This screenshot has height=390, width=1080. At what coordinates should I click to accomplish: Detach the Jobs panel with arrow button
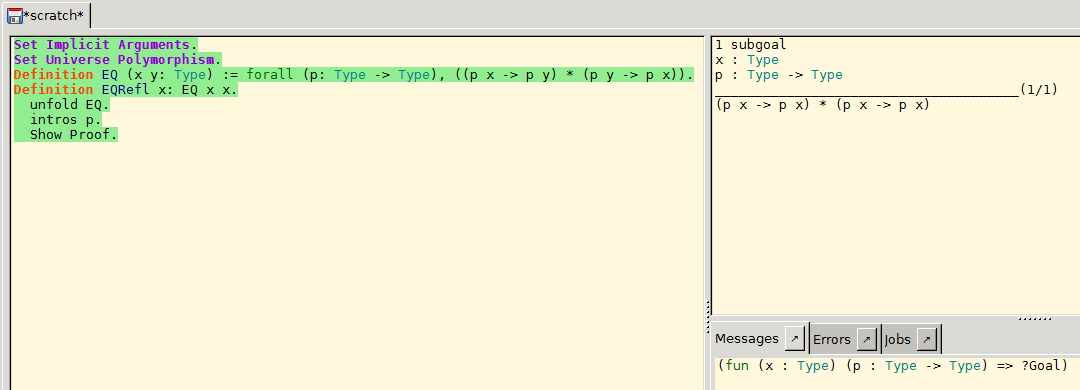(927, 339)
